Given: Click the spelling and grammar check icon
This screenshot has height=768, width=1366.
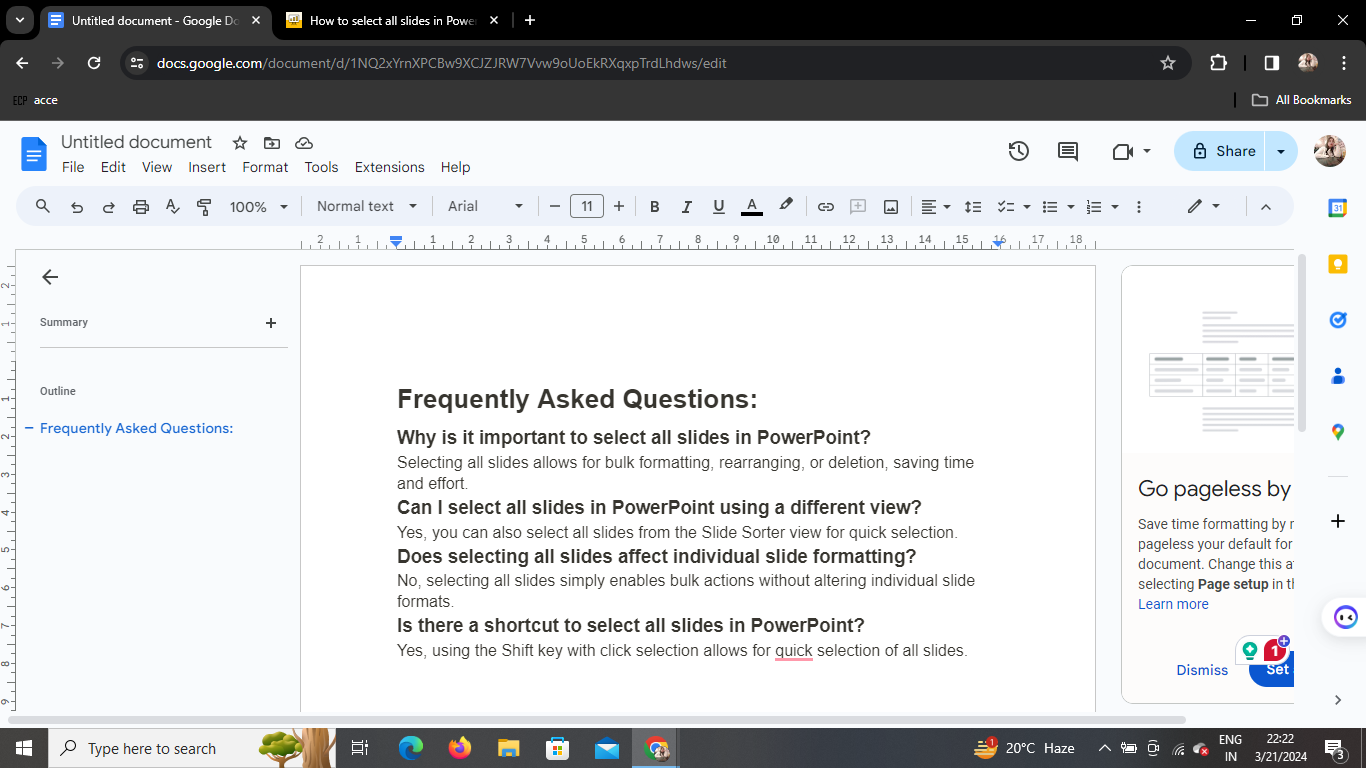Looking at the screenshot, I should pyautogui.click(x=173, y=207).
